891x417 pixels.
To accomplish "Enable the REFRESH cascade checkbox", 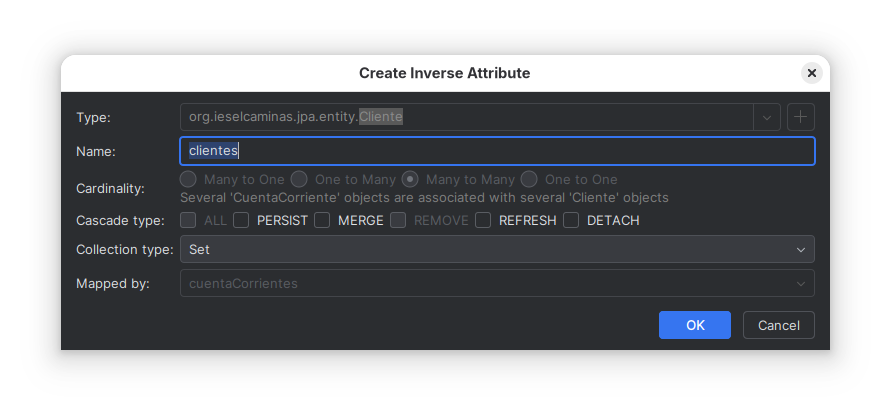I will pyautogui.click(x=483, y=220).
